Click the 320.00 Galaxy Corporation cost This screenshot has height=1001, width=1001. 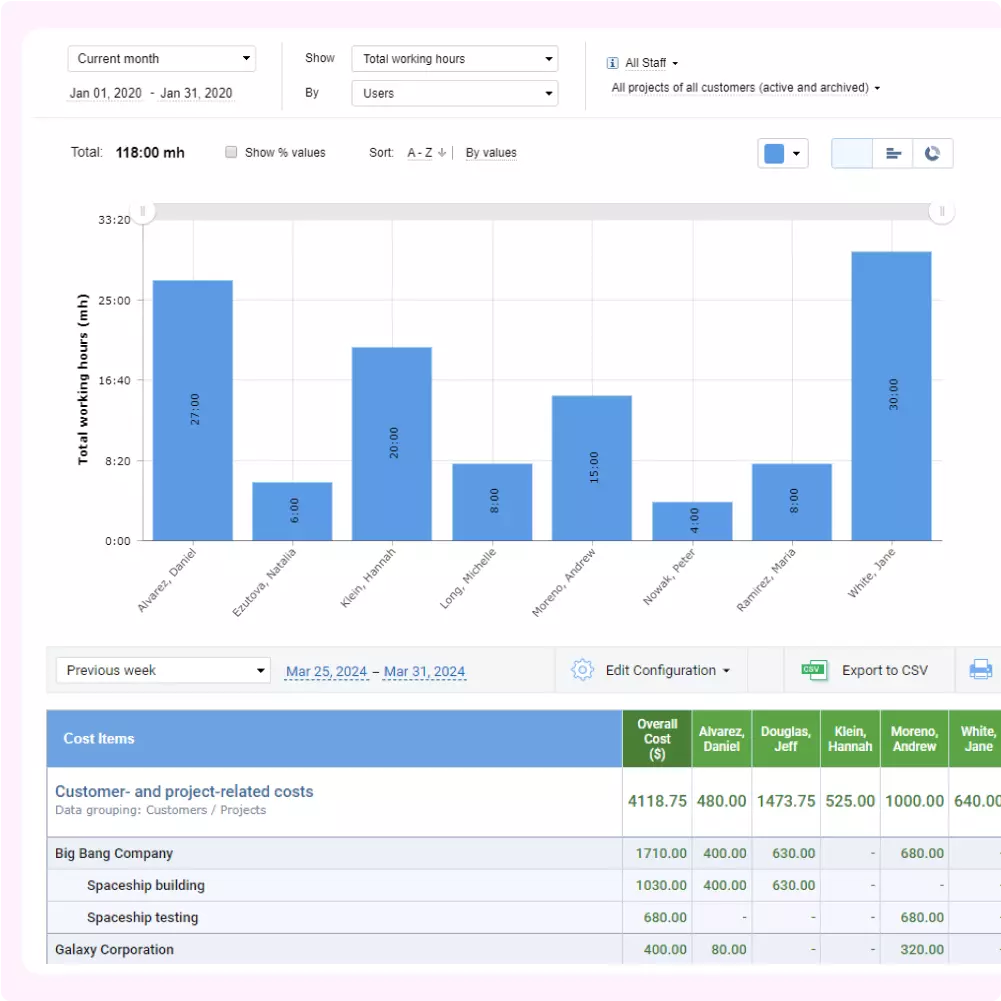[x=922, y=949]
